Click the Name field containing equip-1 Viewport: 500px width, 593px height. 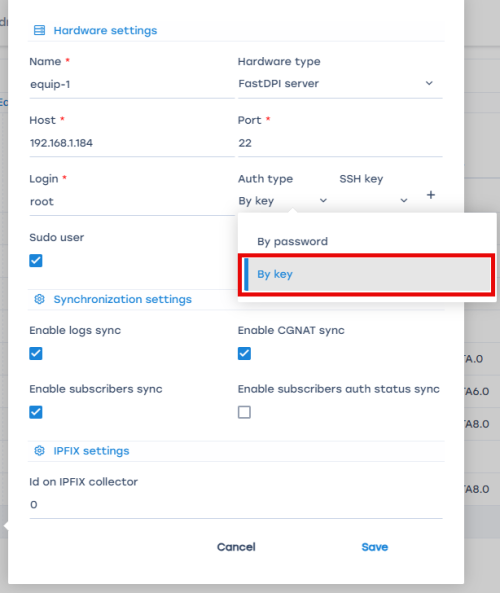click(x=132, y=84)
